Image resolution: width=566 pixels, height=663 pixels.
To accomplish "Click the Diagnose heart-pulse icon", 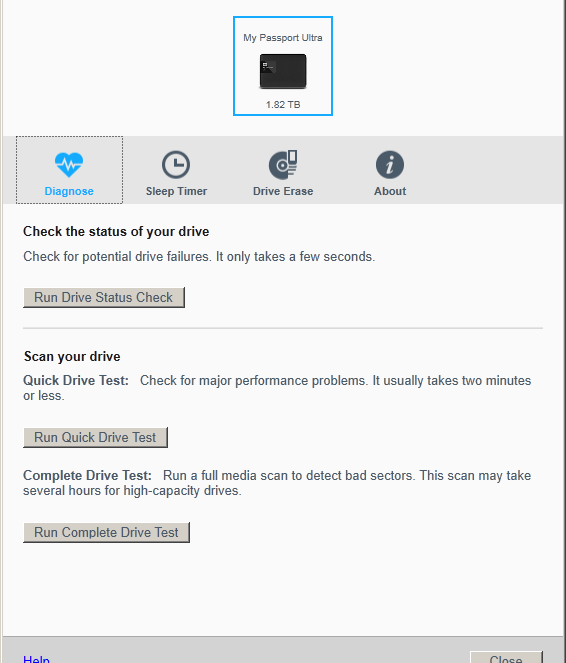I will coord(69,164).
